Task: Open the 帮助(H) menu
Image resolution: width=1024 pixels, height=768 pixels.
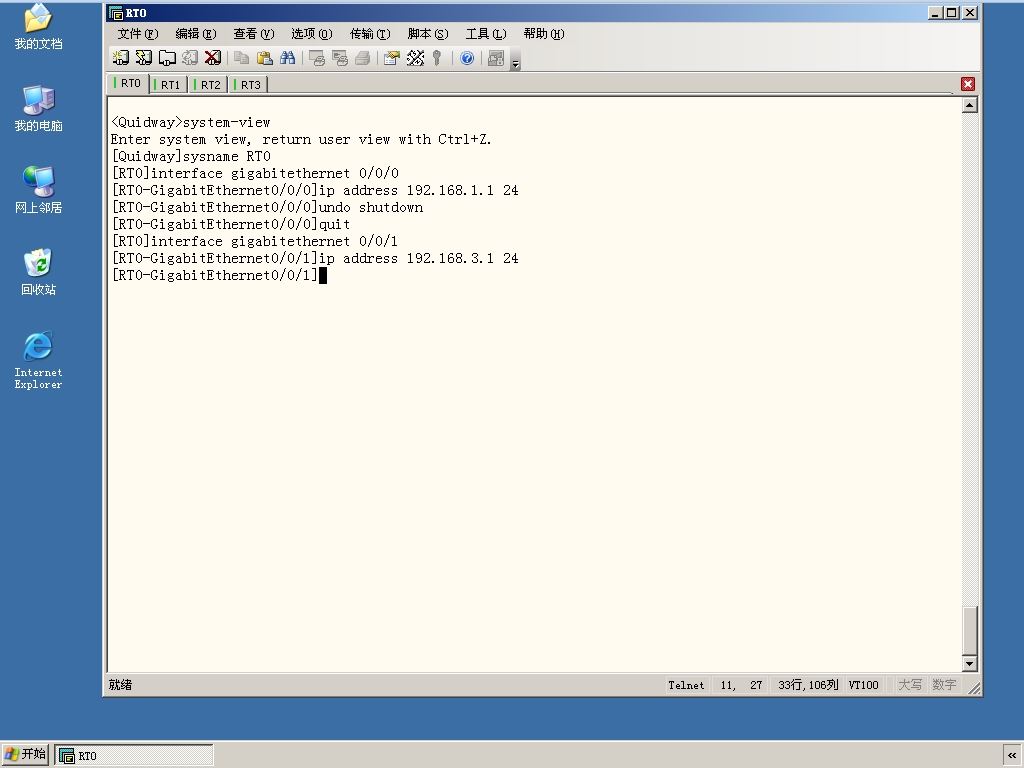Action: [544, 34]
